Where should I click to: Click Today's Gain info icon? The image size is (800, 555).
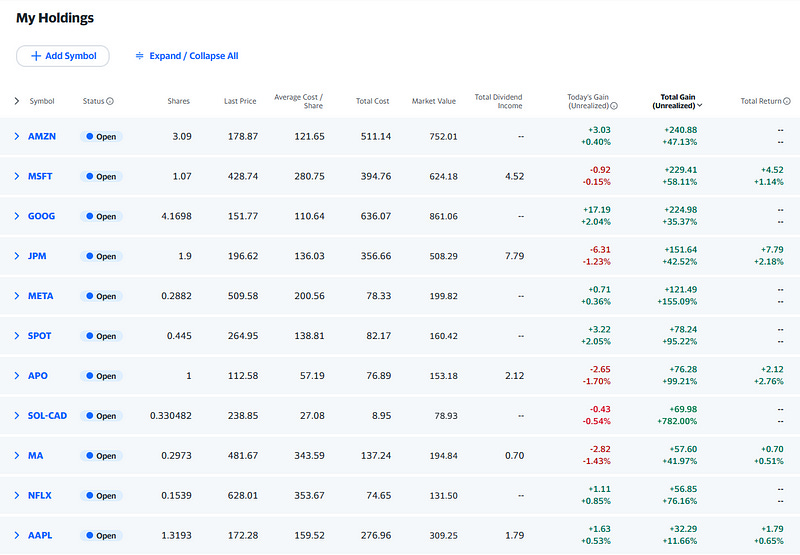click(x=614, y=106)
